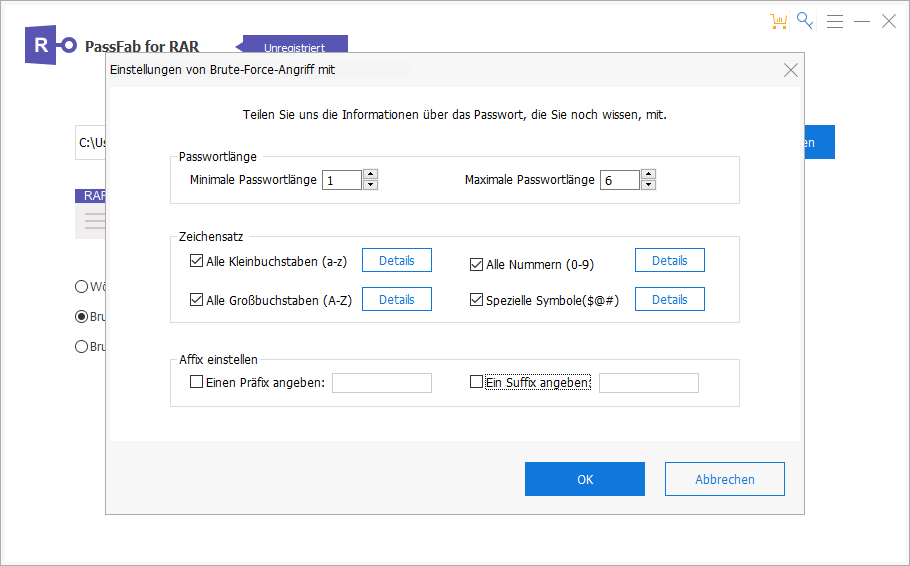
Task: Click the key register icon
Action: 805,21
